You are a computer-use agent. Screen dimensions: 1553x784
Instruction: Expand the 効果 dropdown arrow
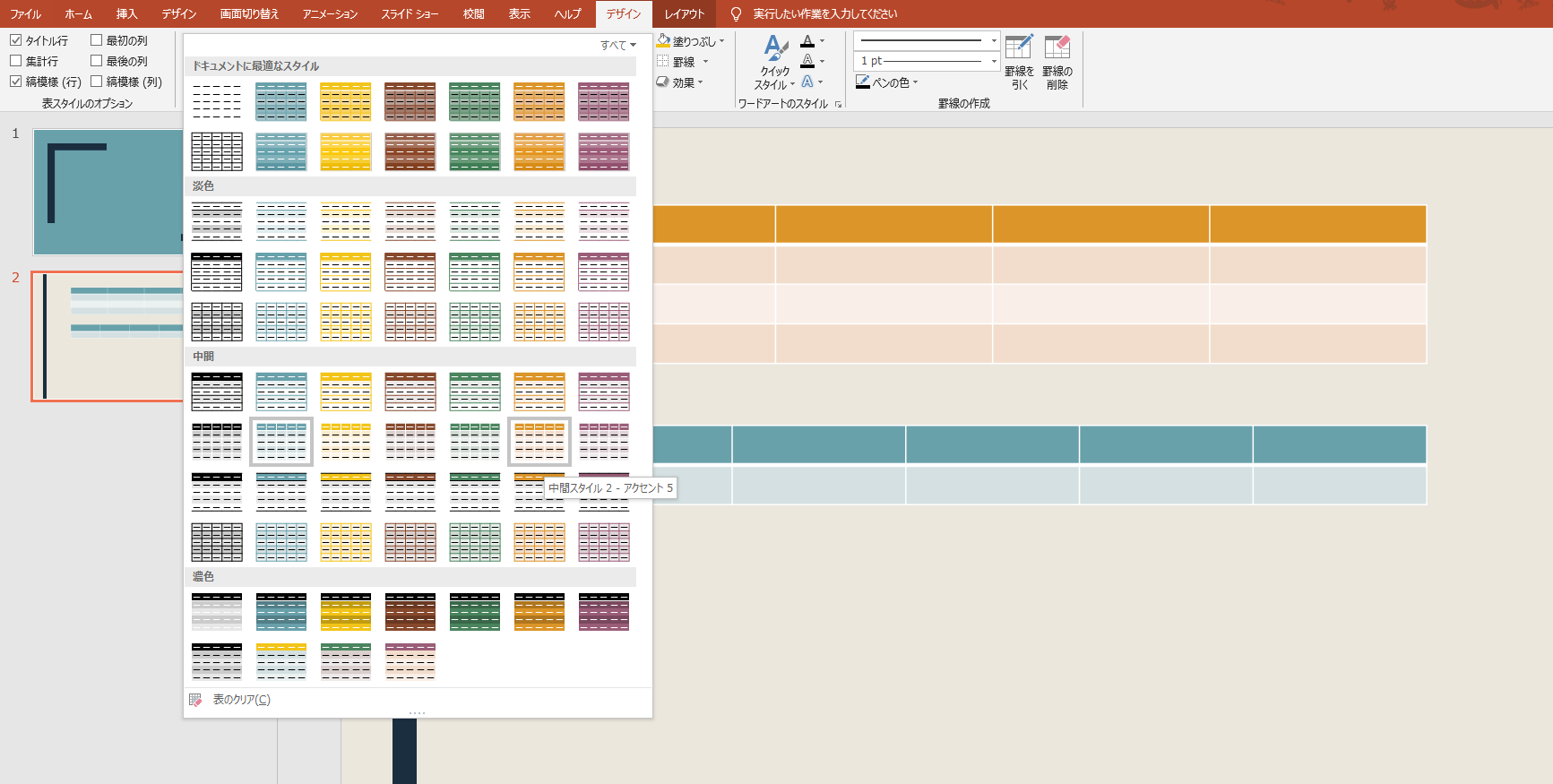[x=701, y=82]
